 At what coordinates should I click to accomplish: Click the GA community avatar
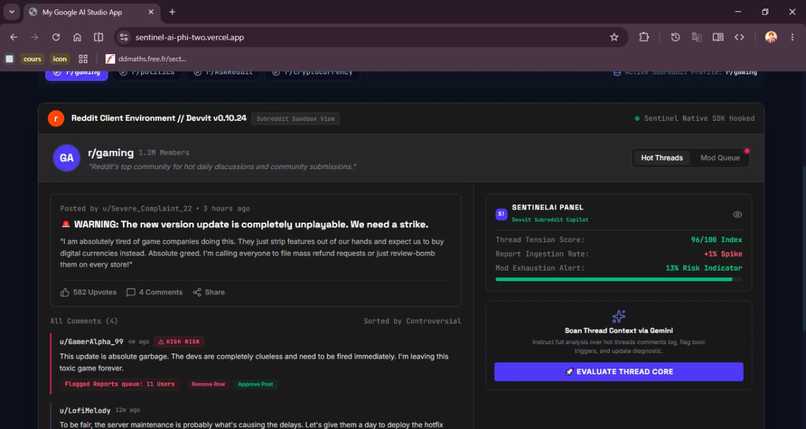click(x=67, y=158)
